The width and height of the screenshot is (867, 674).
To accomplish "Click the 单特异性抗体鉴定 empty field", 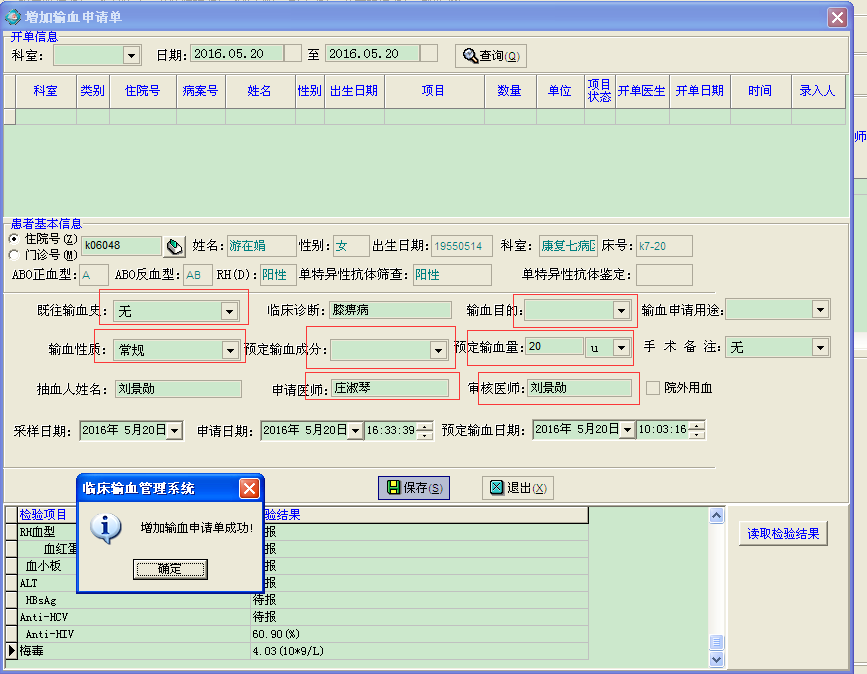I will tap(664, 275).
